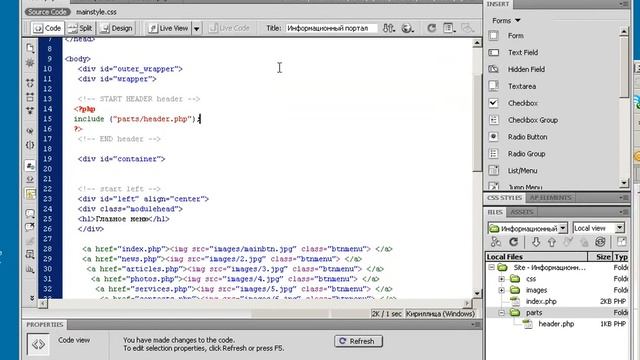Screen dimensions: 640x360
Task: Click the Local Files column header
Action: pos(536,257)
